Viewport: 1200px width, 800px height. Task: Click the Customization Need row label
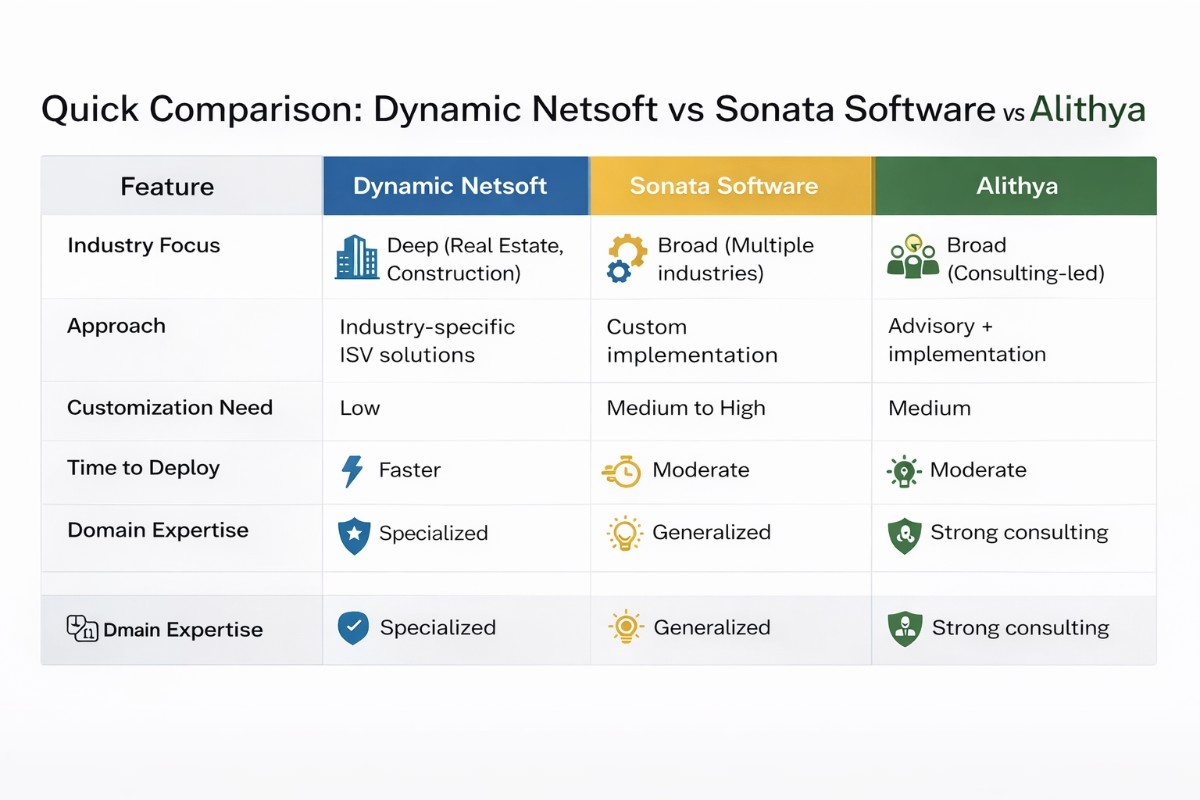(169, 408)
